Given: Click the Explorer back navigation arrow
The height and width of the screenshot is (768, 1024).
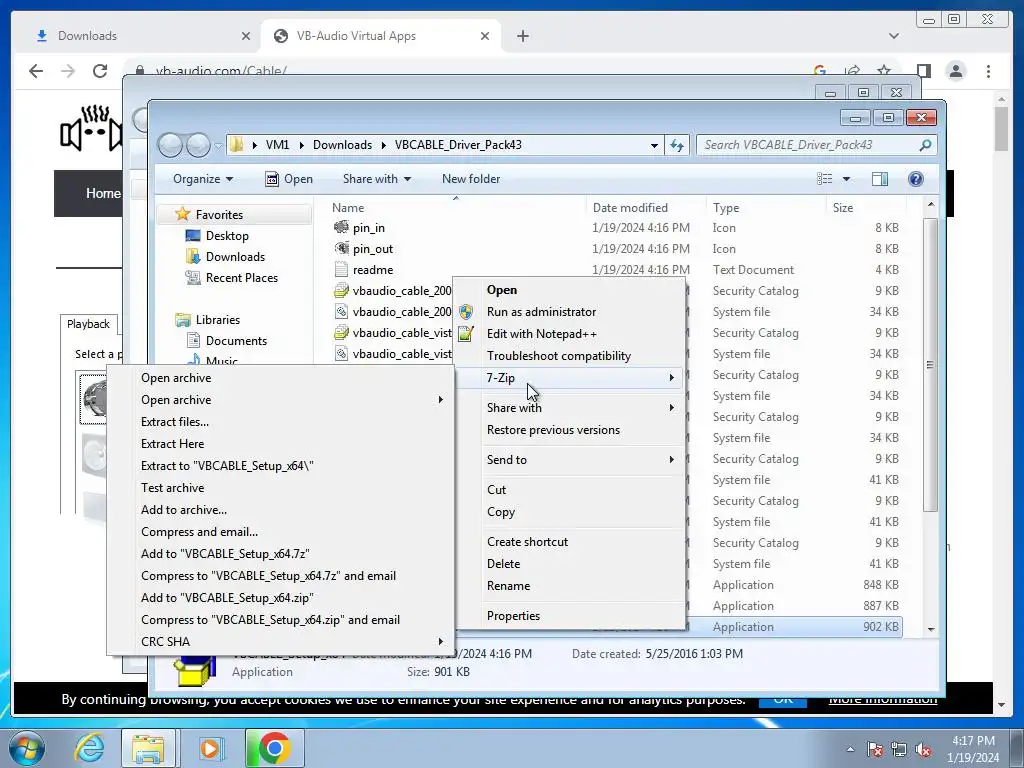Looking at the screenshot, I should coord(170,145).
